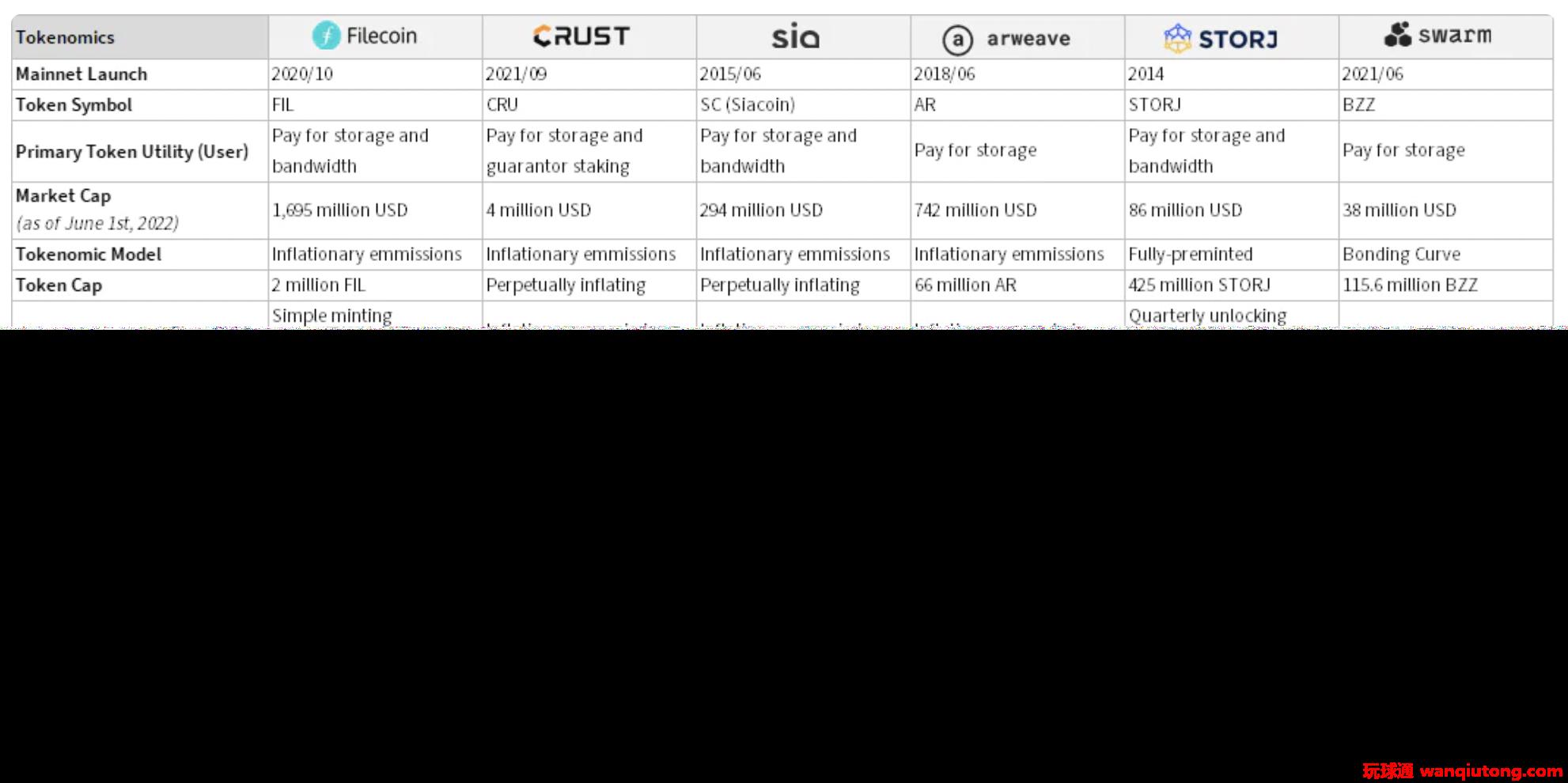The height and width of the screenshot is (783, 1568).
Task: Click the Swarm logo icon
Action: 1398,34
